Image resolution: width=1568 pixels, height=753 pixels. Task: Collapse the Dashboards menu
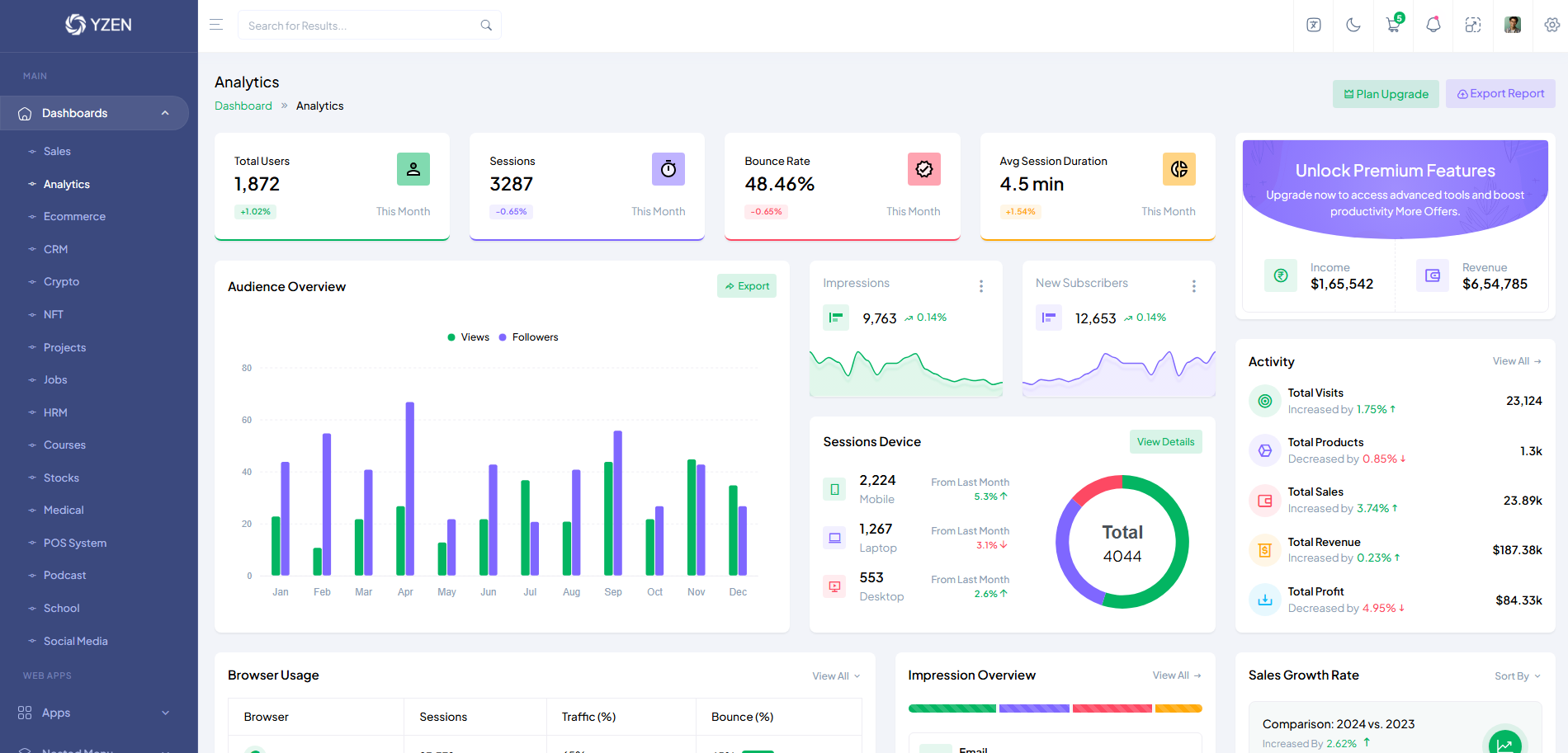click(94, 113)
